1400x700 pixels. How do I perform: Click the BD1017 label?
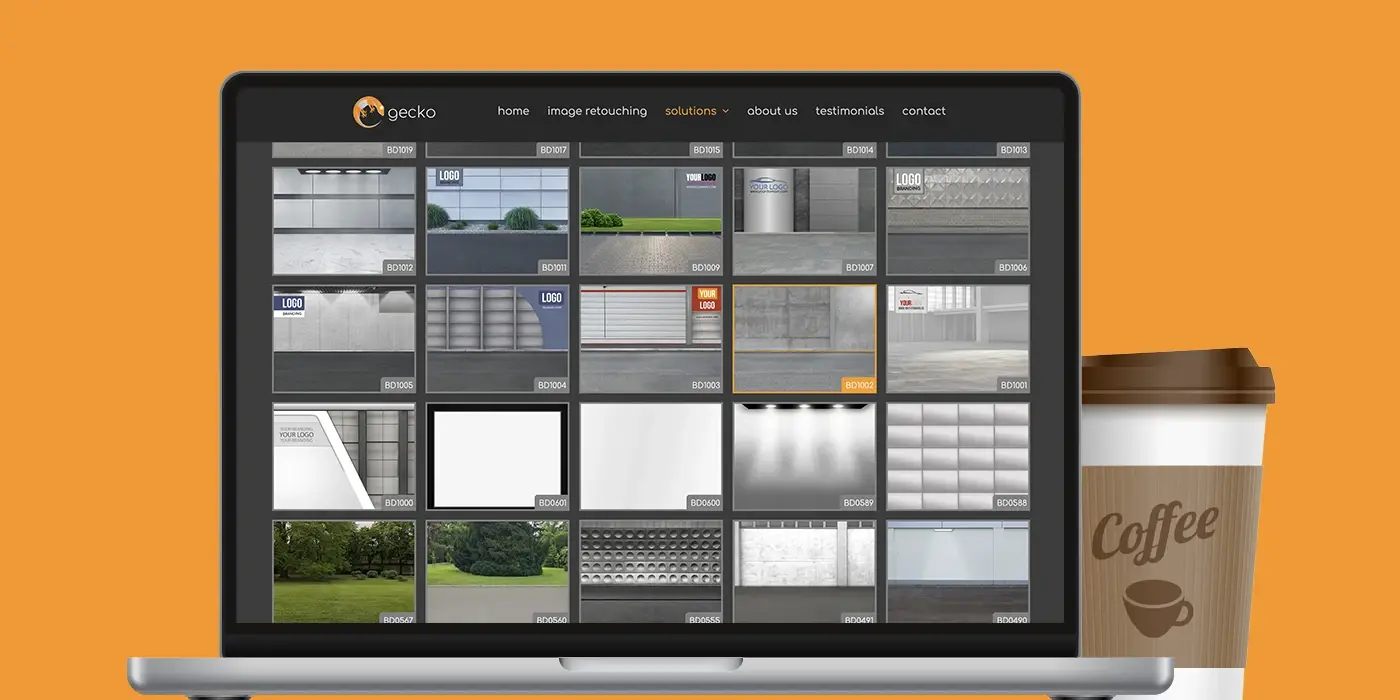pos(553,150)
